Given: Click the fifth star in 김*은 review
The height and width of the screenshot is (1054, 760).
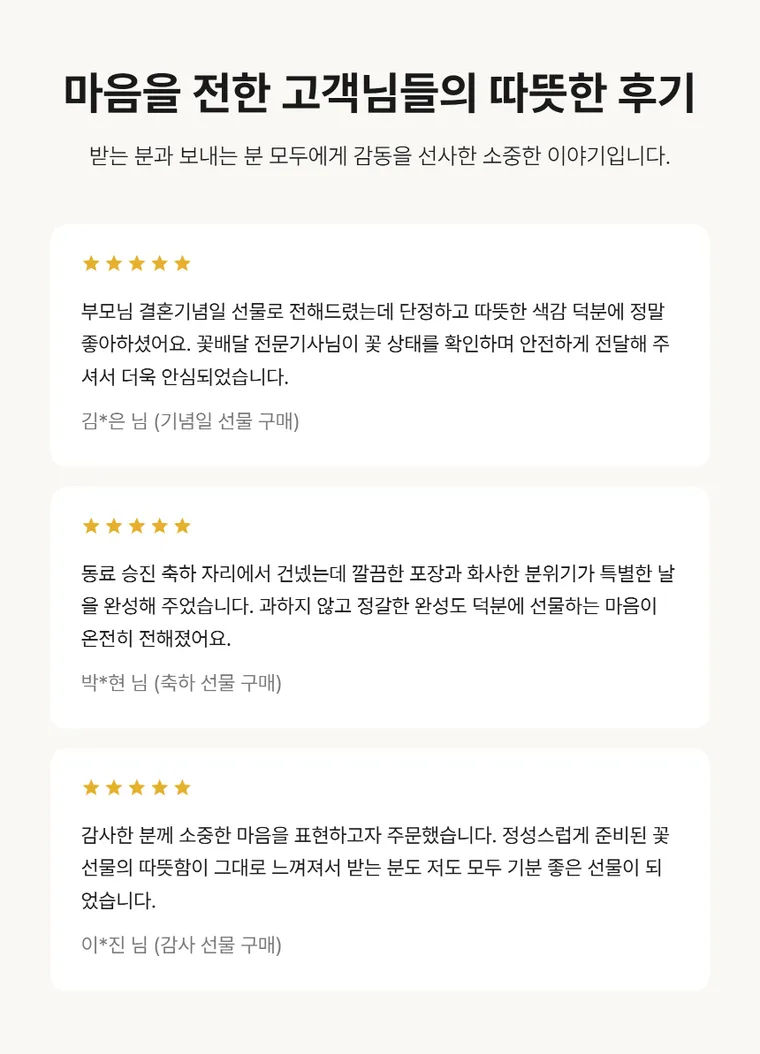Looking at the screenshot, I should click(182, 264).
